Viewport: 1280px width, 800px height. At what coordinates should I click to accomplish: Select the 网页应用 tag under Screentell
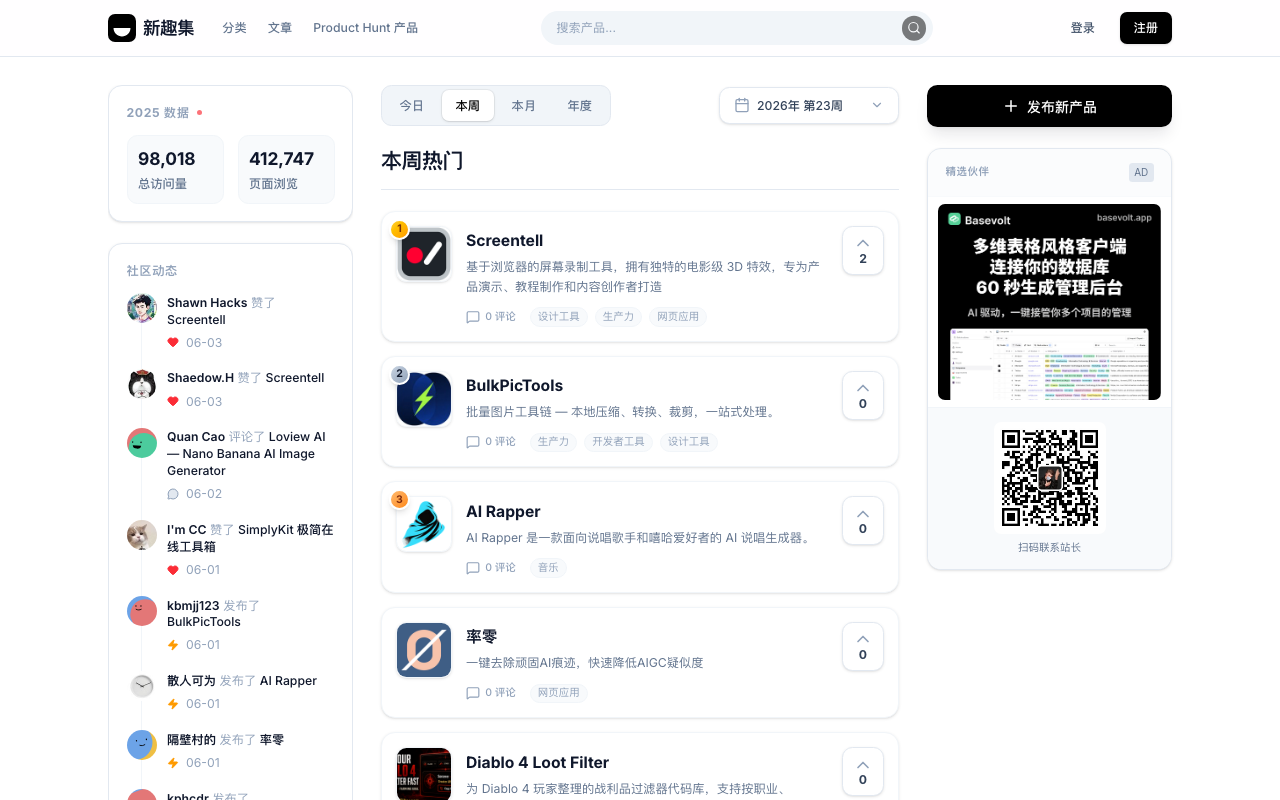coord(678,317)
